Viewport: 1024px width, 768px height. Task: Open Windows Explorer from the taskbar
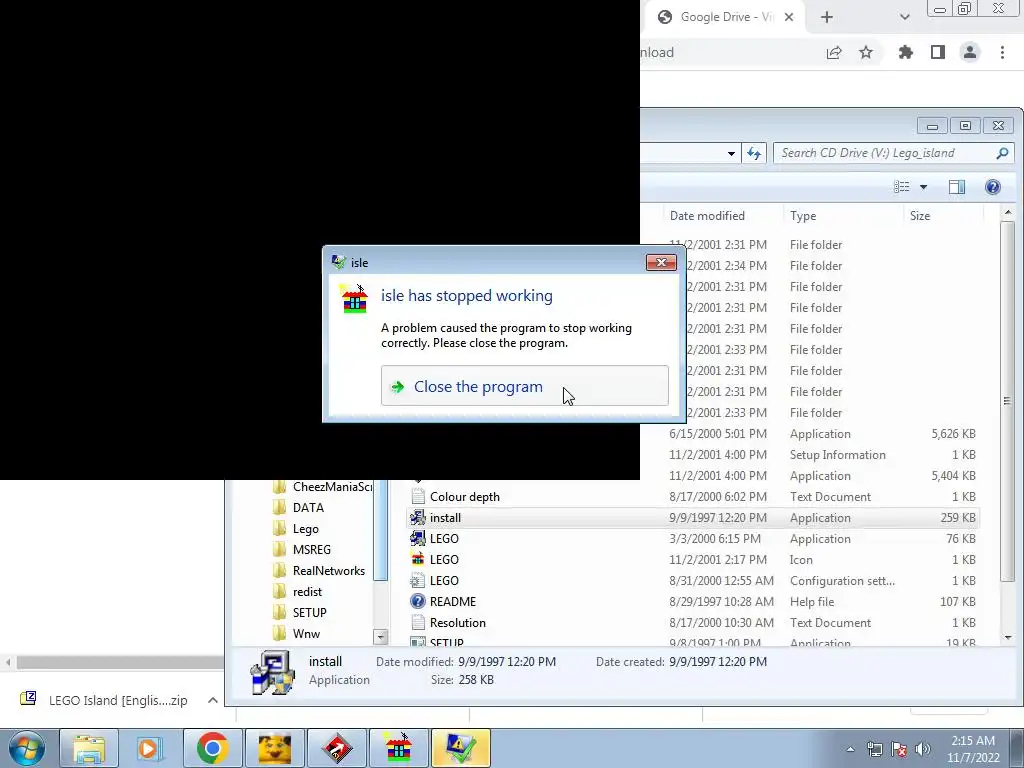pos(89,748)
